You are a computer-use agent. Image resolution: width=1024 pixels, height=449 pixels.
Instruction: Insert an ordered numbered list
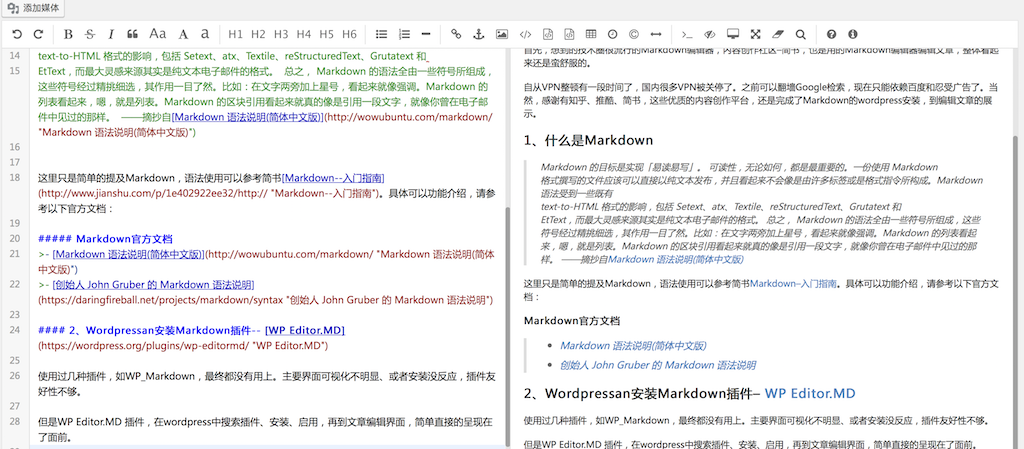[x=404, y=34]
